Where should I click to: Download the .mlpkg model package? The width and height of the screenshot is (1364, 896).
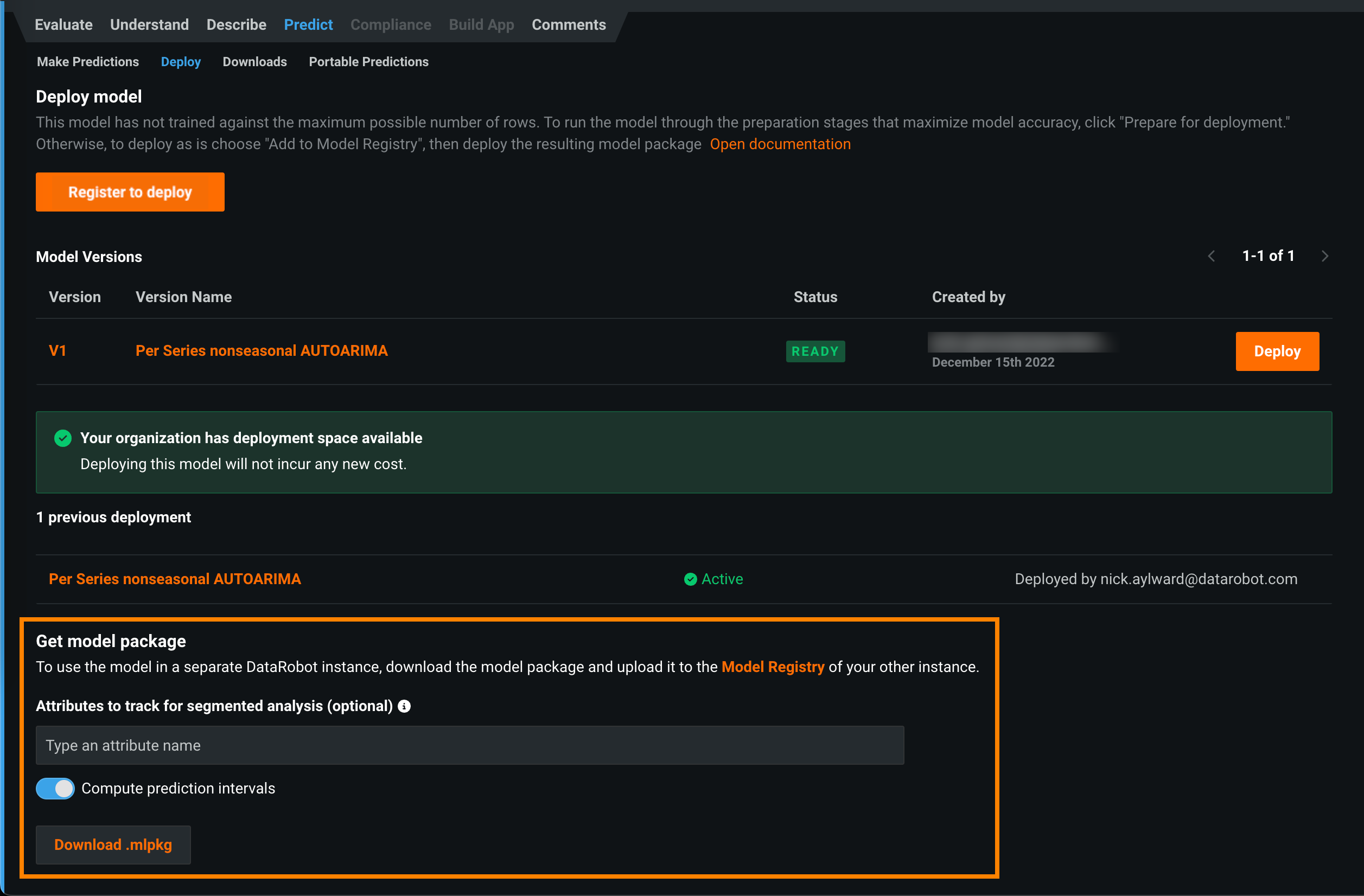[x=113, y=844]
